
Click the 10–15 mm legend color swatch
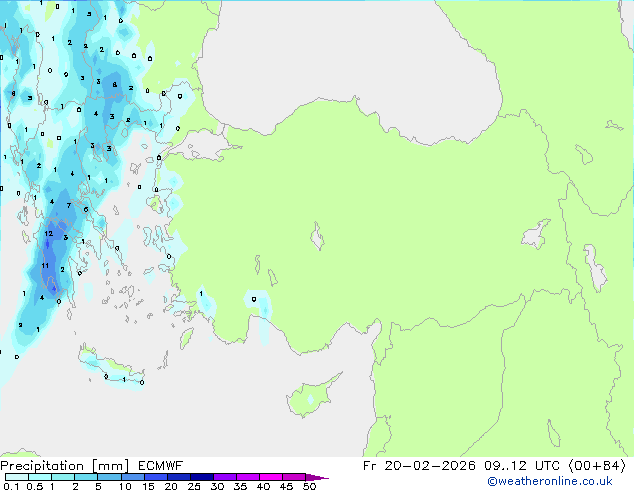(x=133, y=477)
